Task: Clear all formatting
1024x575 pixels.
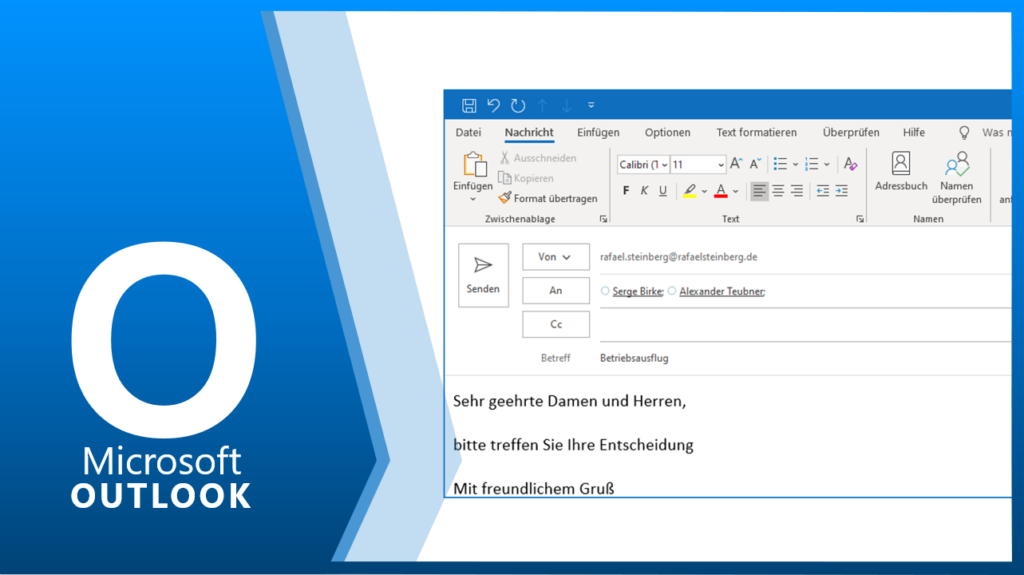Action: click(x=850, y=164)
